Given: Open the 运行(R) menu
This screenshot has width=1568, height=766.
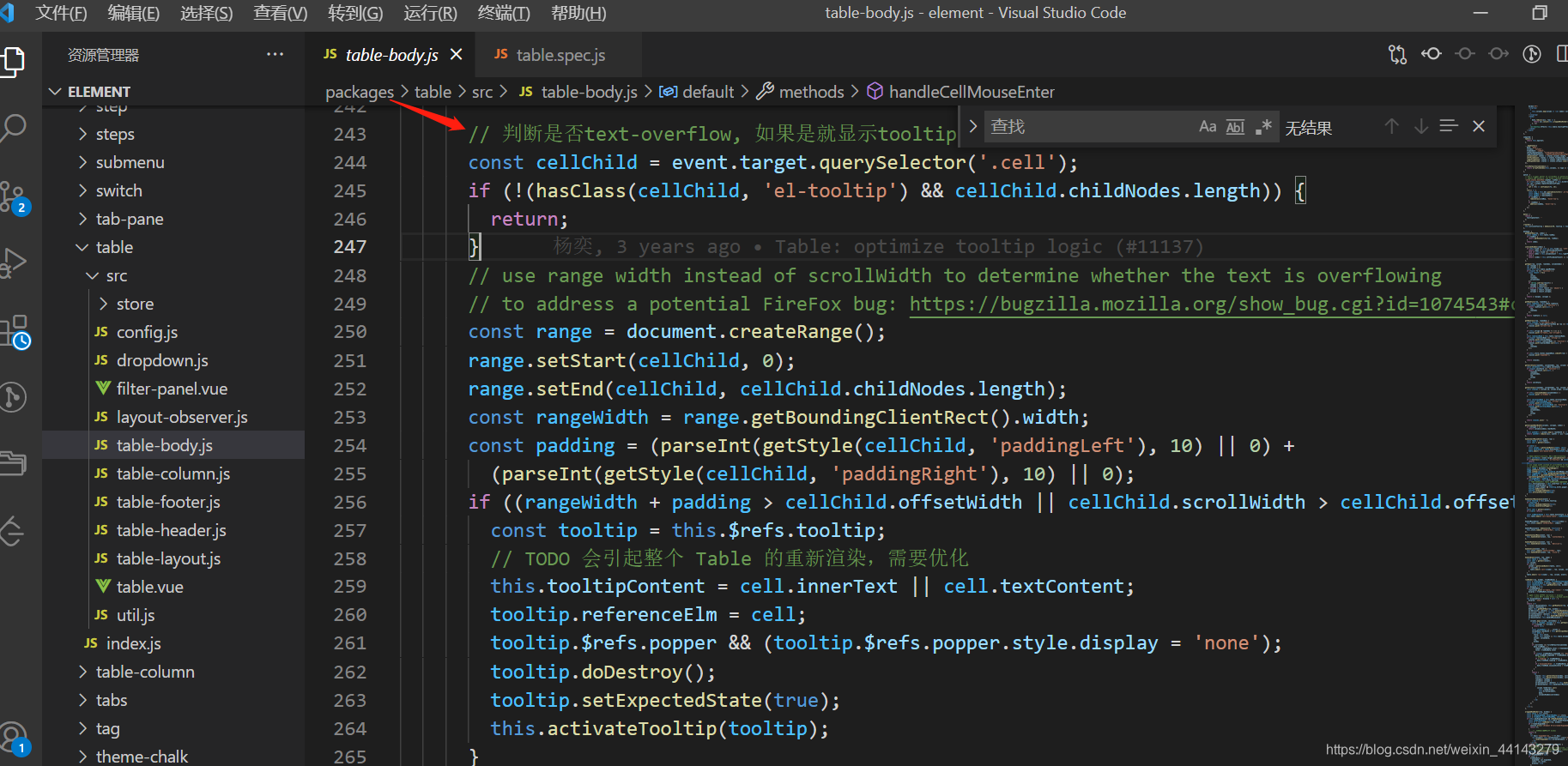Looking at the screenshot, I should tap(431, 13).
